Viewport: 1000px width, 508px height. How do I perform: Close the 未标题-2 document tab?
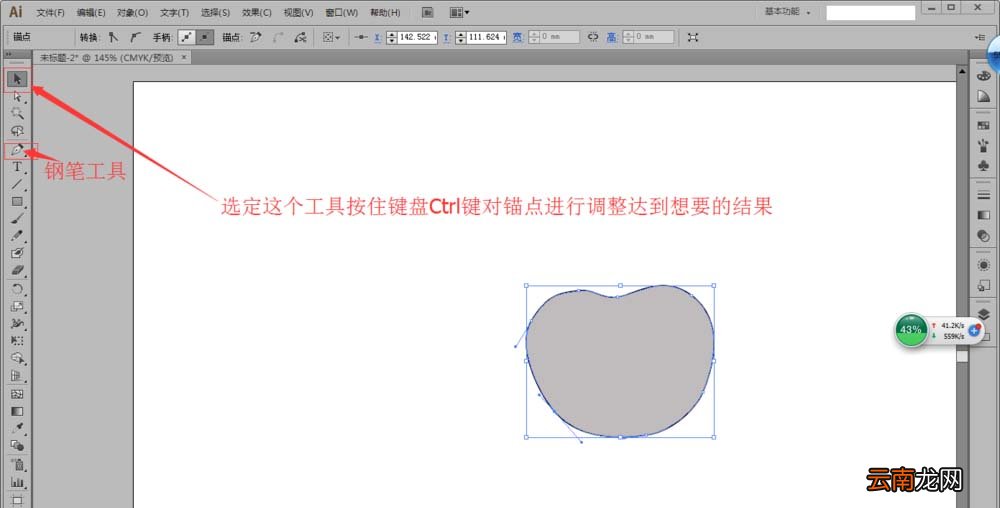click(x=184, y=57)
